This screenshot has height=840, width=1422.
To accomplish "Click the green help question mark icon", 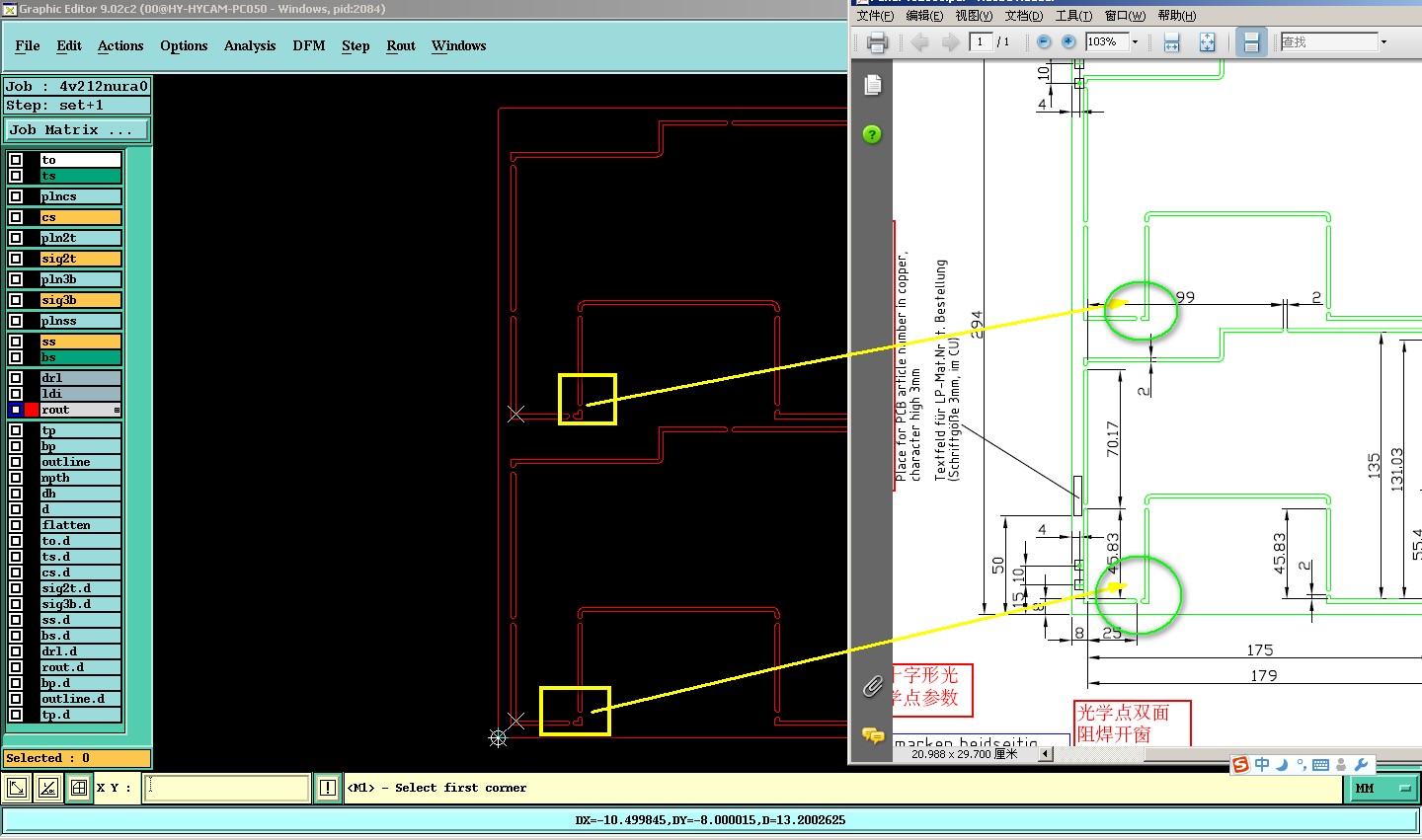I will tap(872, 134).
